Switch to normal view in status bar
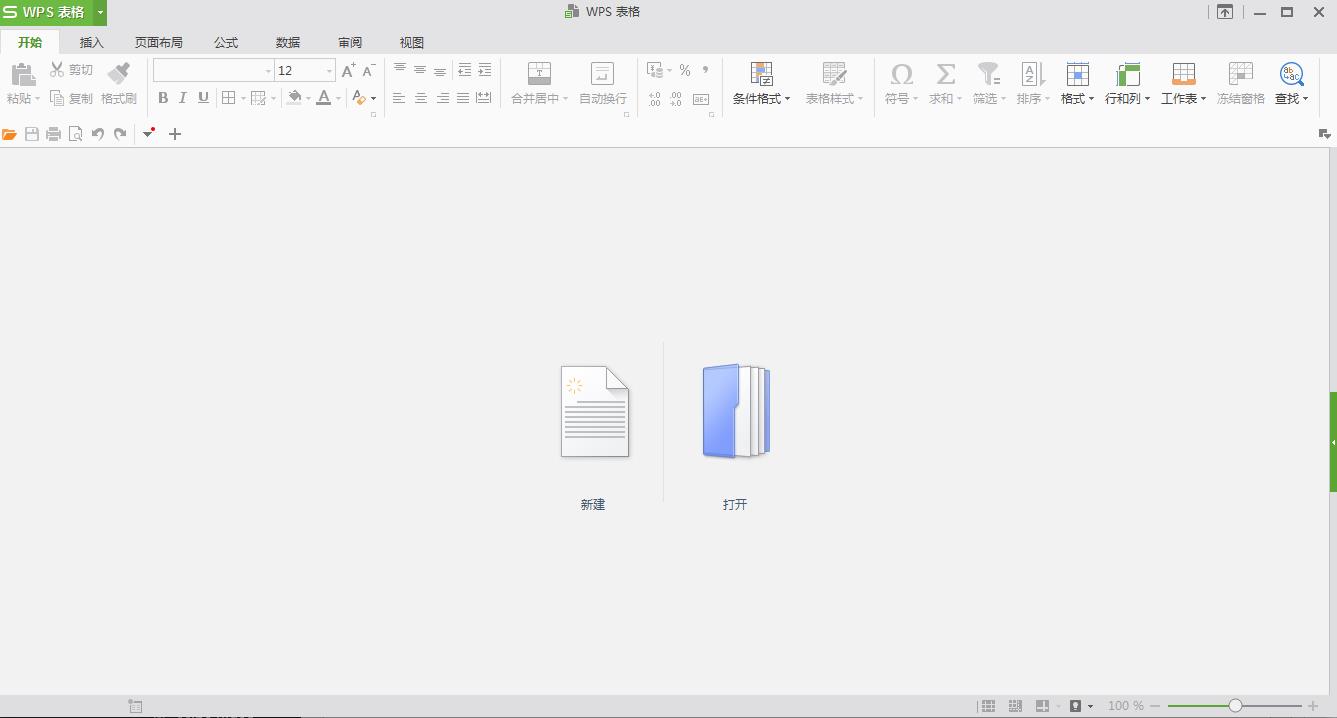This screenshot has height=718, width=1337. pos(988,706)
